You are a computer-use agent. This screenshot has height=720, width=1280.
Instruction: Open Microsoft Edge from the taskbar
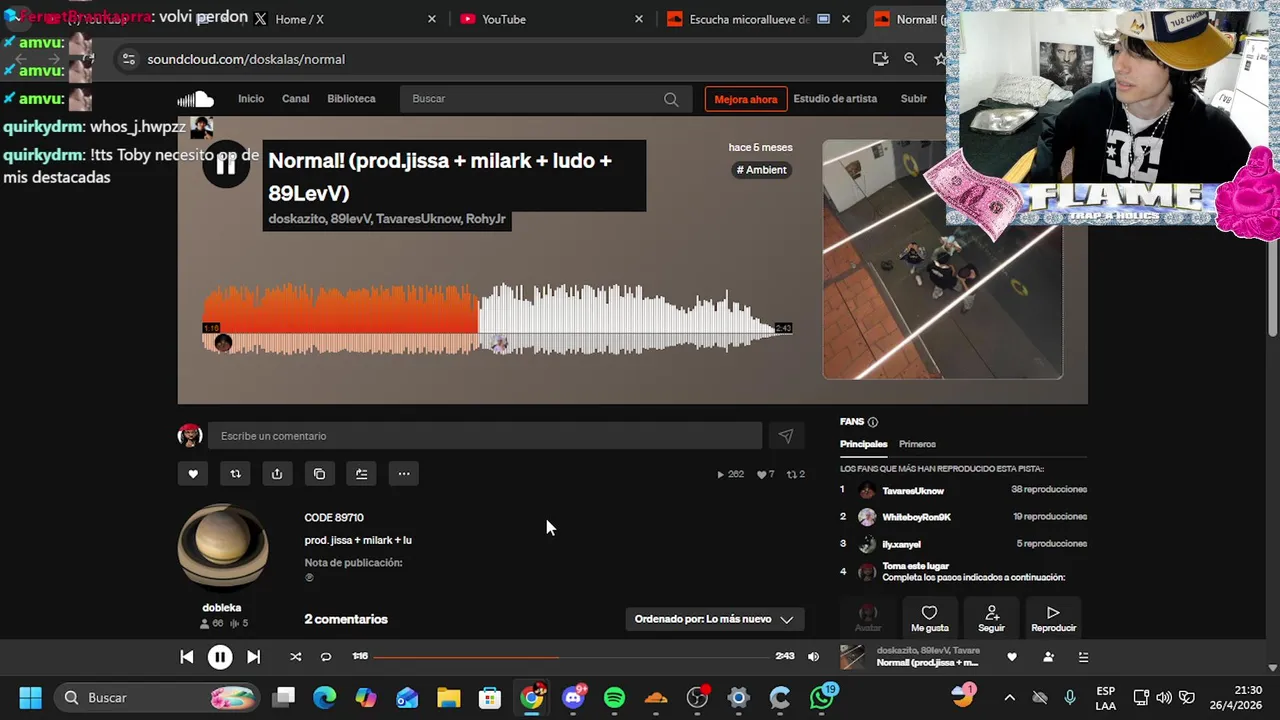click(324, 698)
